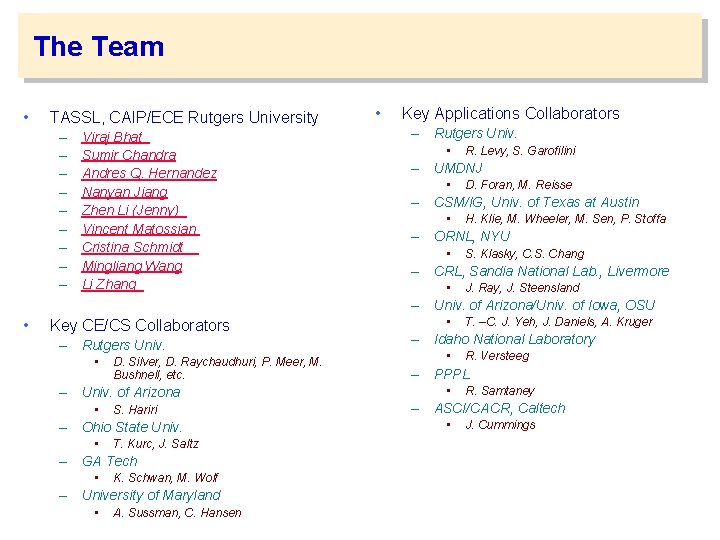Viewport: 720px width, 540px height.
Task: Click 'CRL, Sandia National Lab., Livermore'
Action: [x=551, y=271]
